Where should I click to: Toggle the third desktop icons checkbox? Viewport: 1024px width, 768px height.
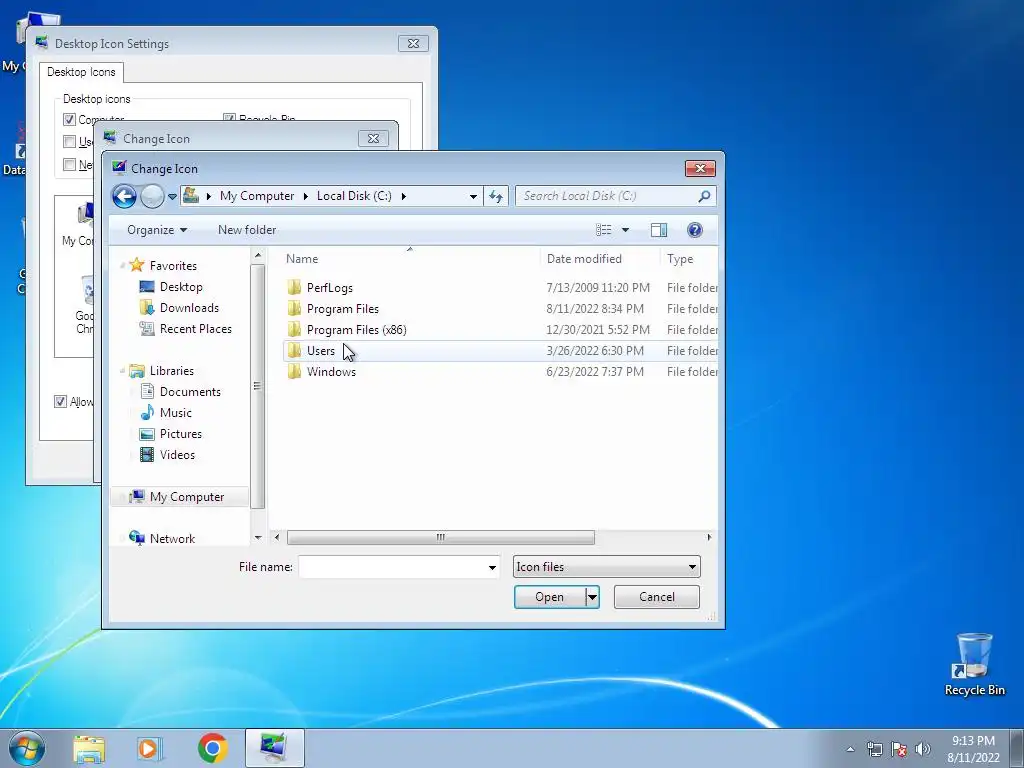tap(69, 165)
